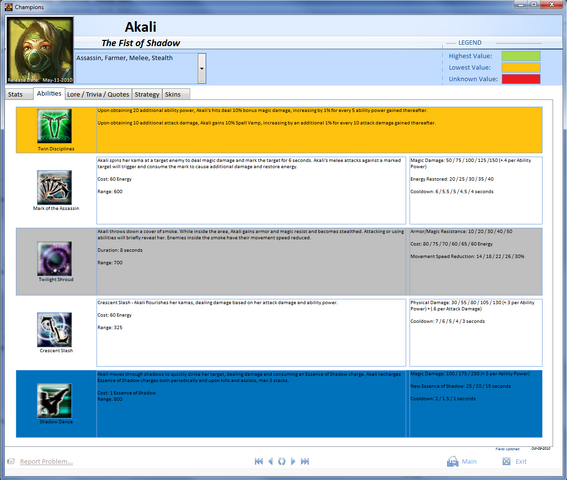This screenshot has height=480, width=567.
Task: Close the Champions window
Action: click(x=552, y=5)
